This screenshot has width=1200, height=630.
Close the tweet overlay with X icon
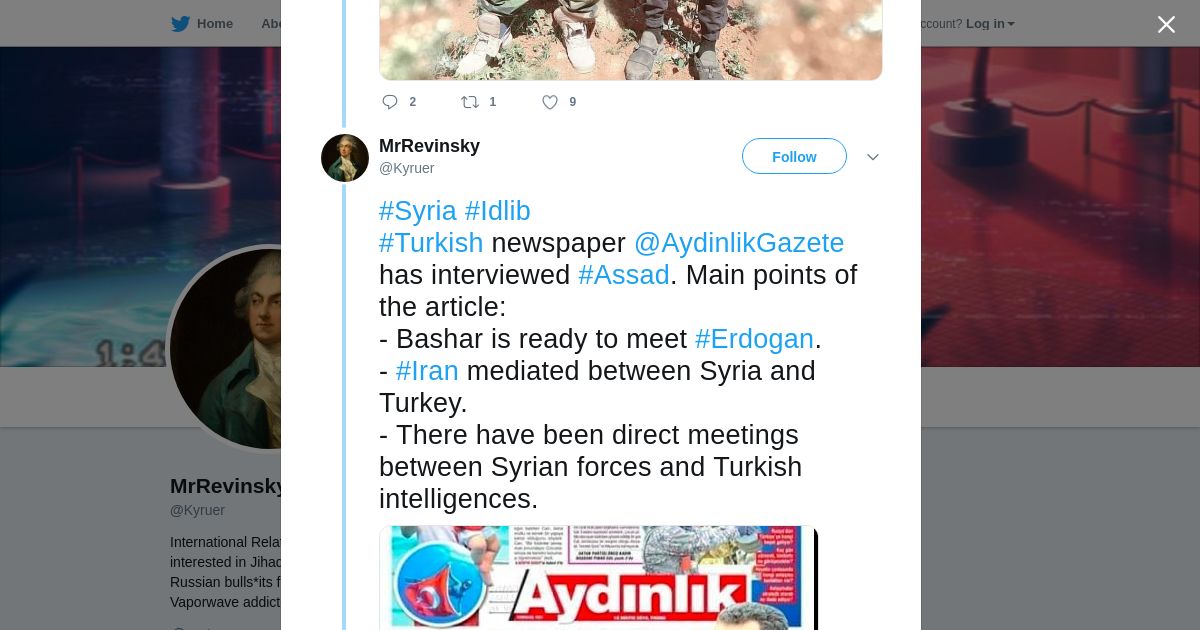[x=1166, y=24]
